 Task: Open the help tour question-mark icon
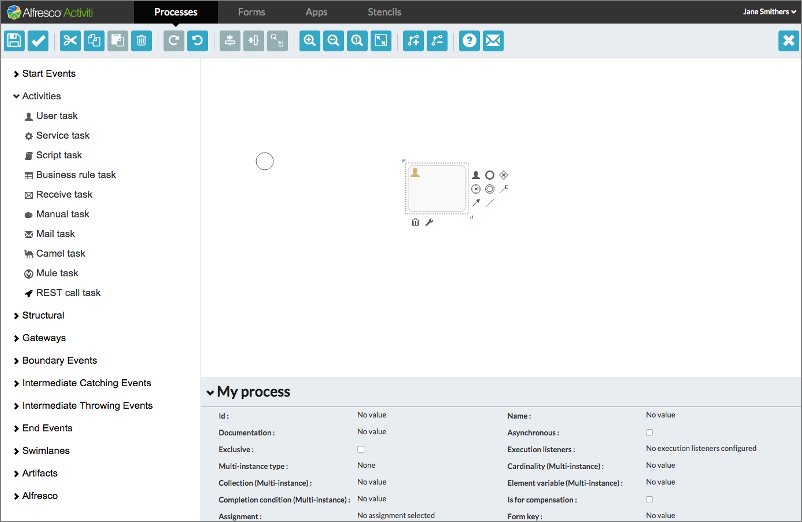click(x=470, y=41)
